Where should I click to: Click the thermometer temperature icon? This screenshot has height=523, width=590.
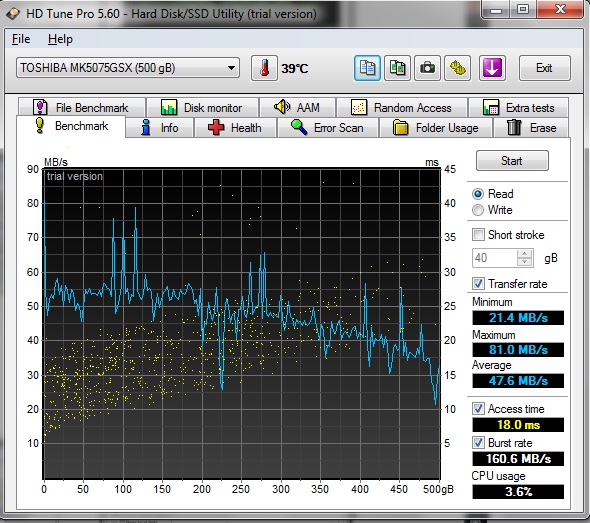pos(265,68)
